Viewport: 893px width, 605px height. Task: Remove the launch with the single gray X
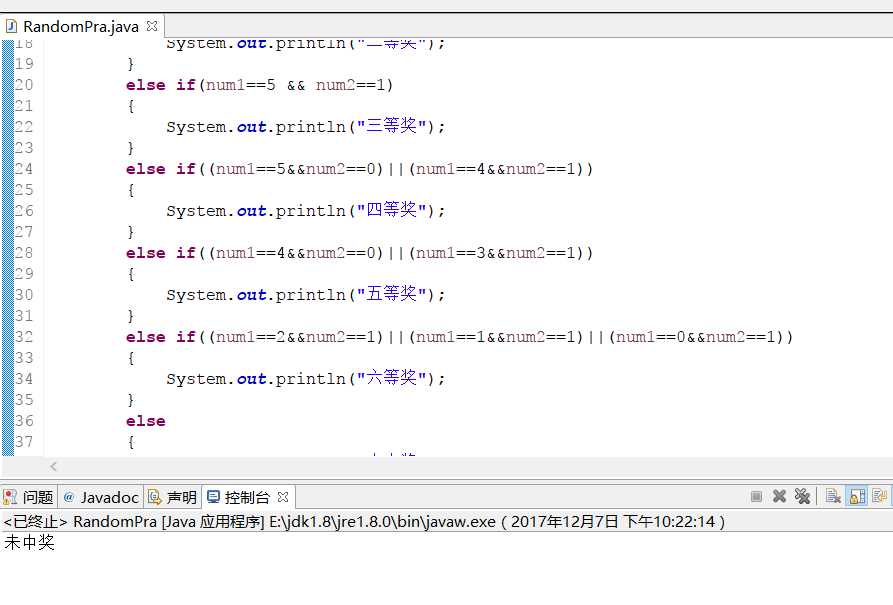tap(779, 497)
